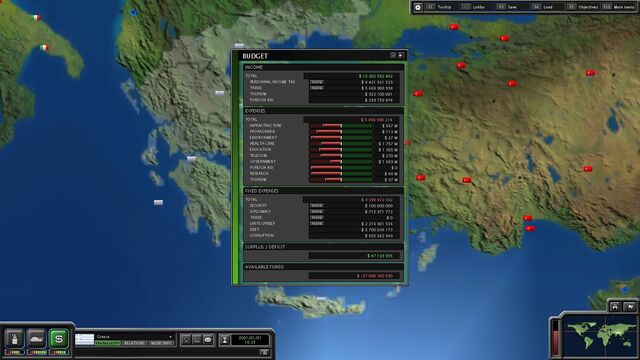Click the hourglass game speed icon

tap(224, 340)
